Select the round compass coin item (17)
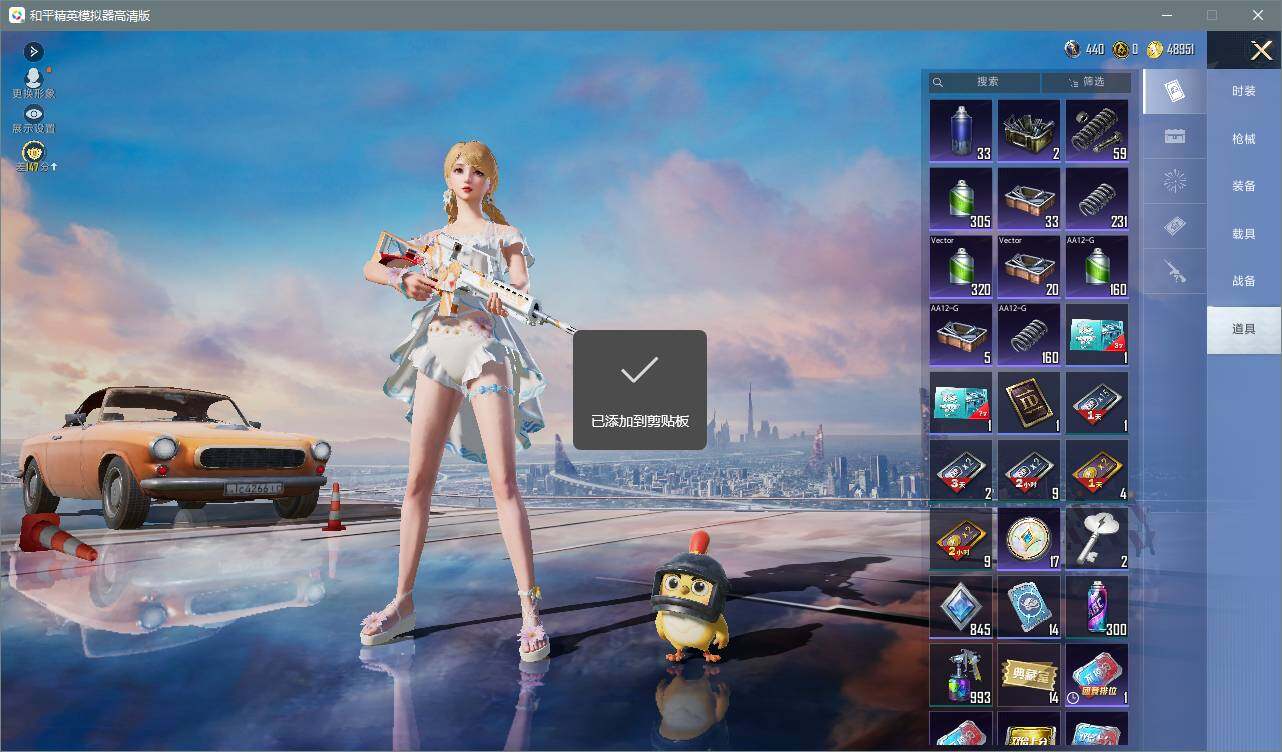 [1029, 539]
